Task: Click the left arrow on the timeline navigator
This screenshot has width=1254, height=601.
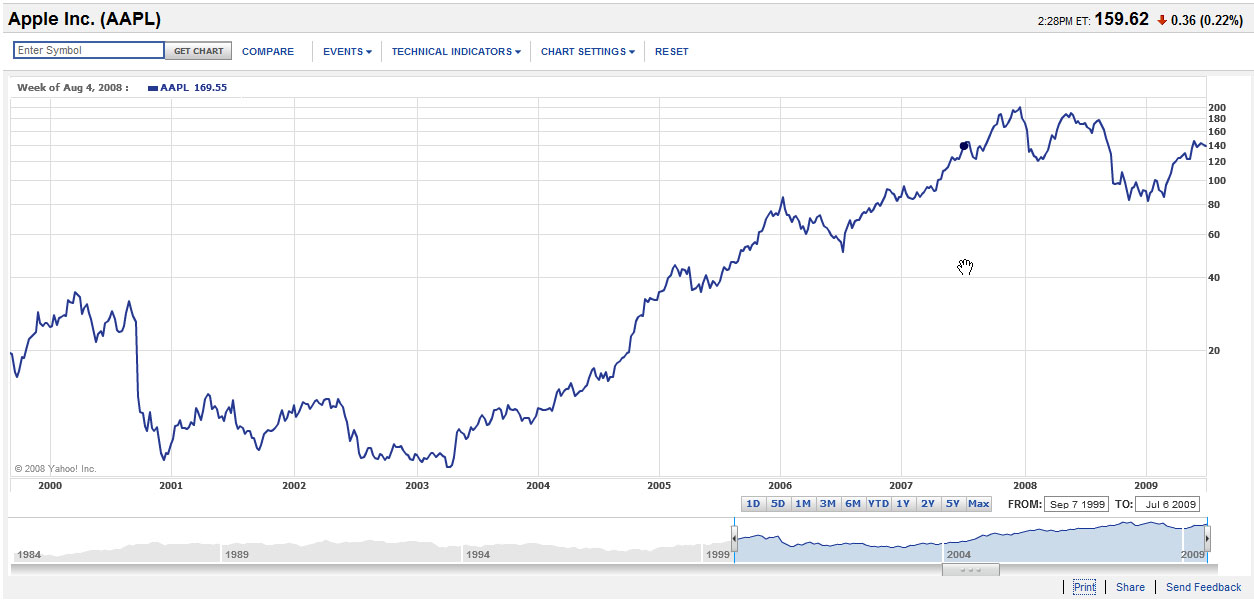Action: [735, 537]
